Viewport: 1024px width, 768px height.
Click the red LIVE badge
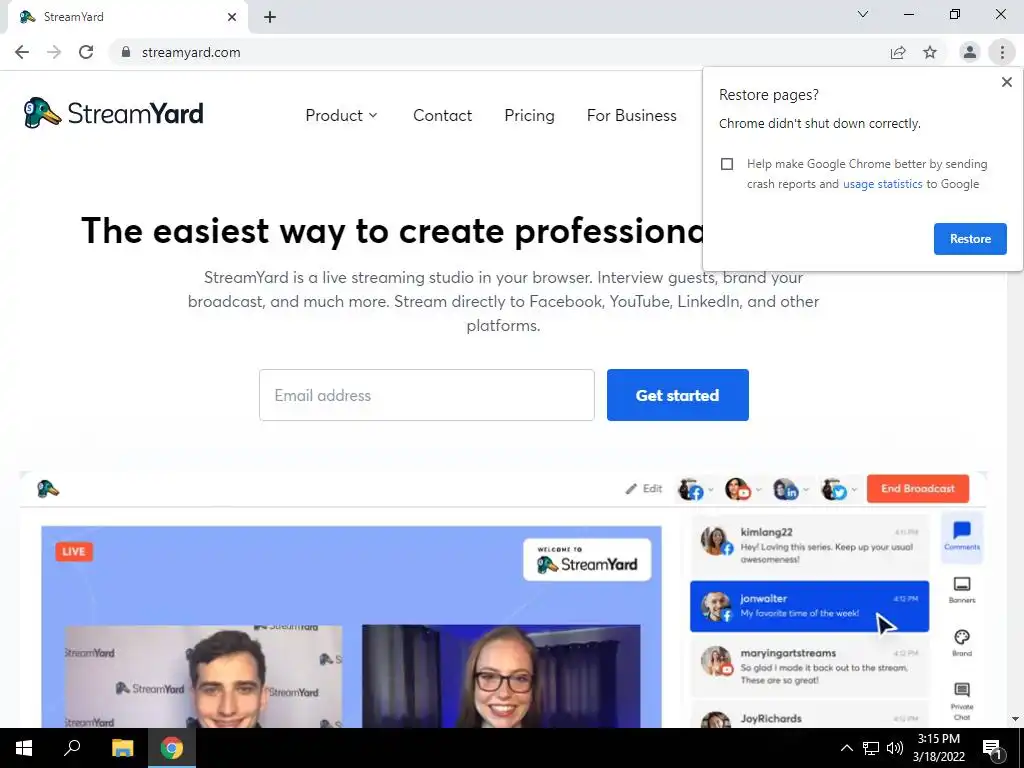click(74, 552)
